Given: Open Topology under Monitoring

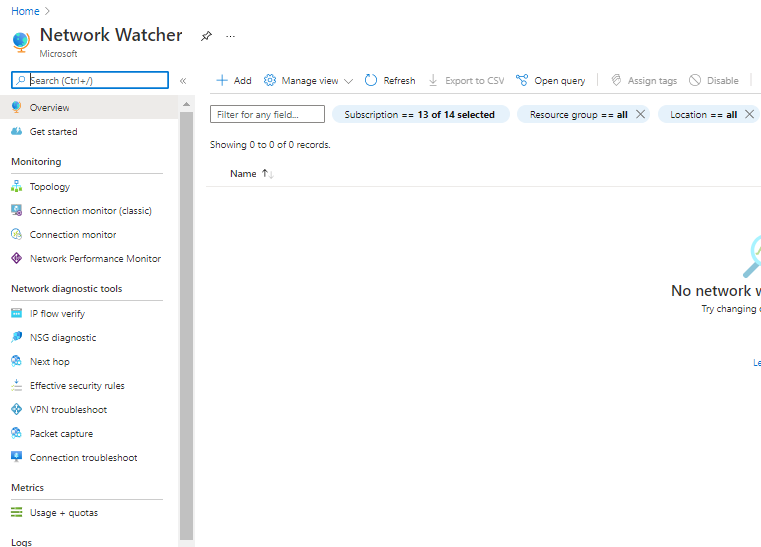Looking at the screenshot, I should [50, 187].
